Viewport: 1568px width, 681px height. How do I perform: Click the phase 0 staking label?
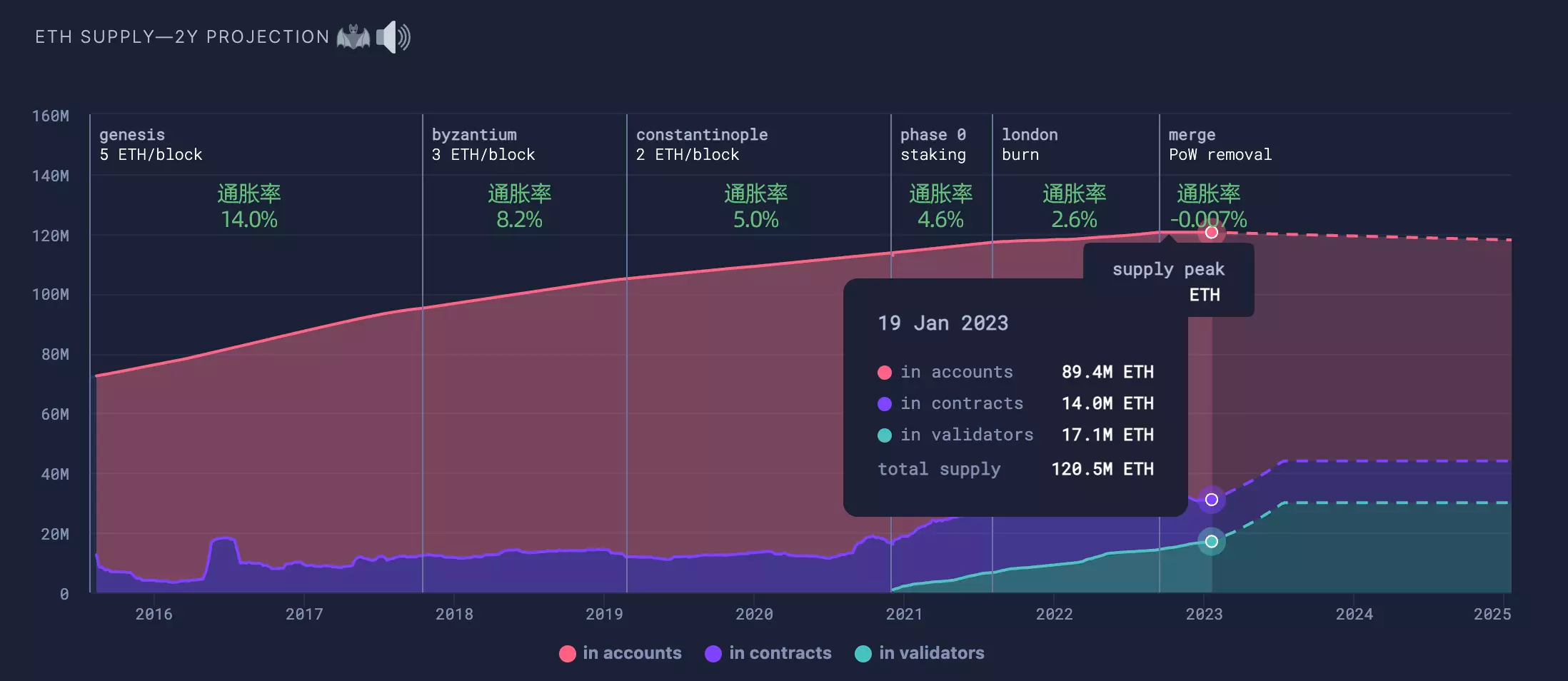(933, 145)
